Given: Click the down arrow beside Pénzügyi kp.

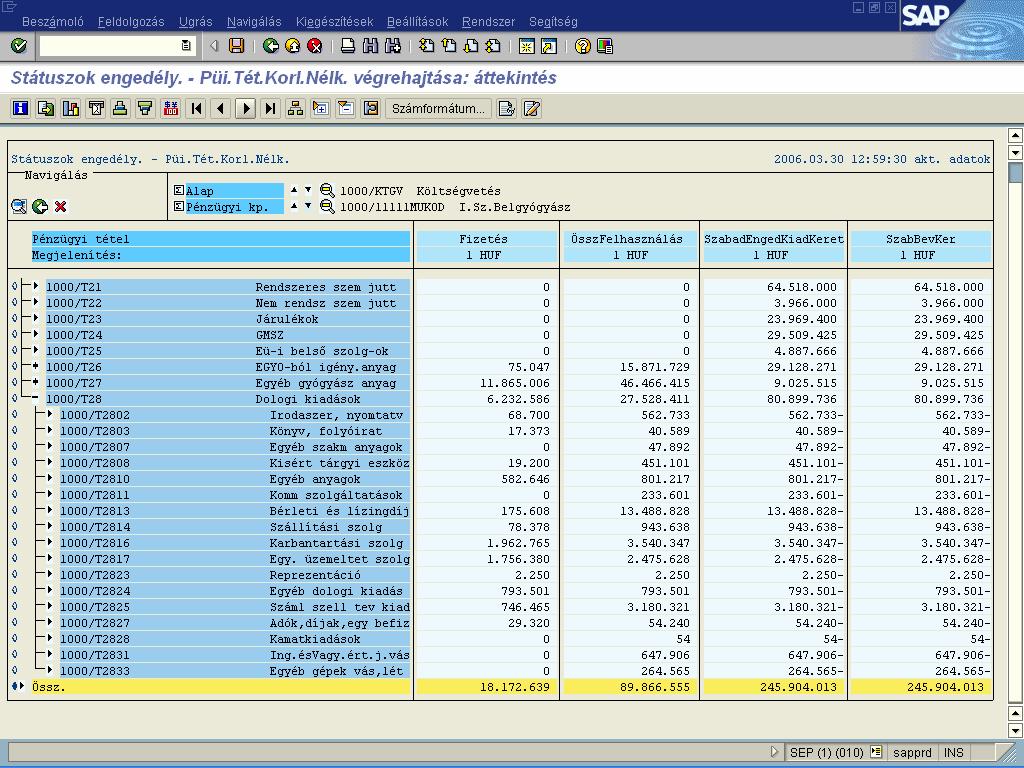Looking at the screenshot, I should 308,206.
